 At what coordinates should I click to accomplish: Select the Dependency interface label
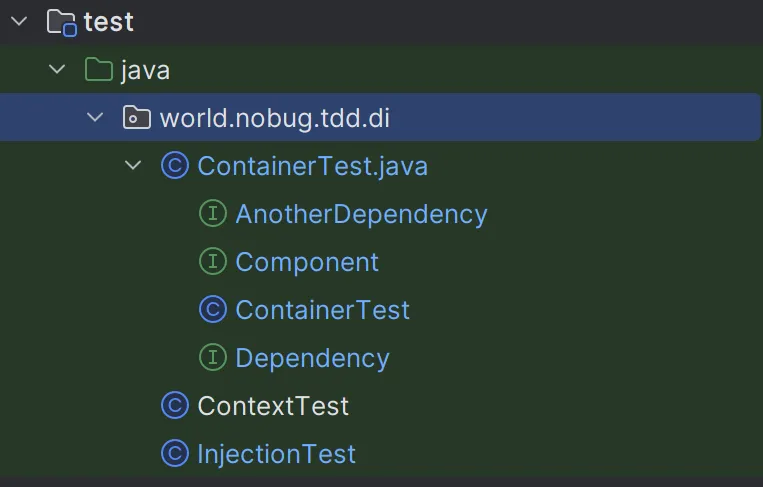tap(312, 358)
